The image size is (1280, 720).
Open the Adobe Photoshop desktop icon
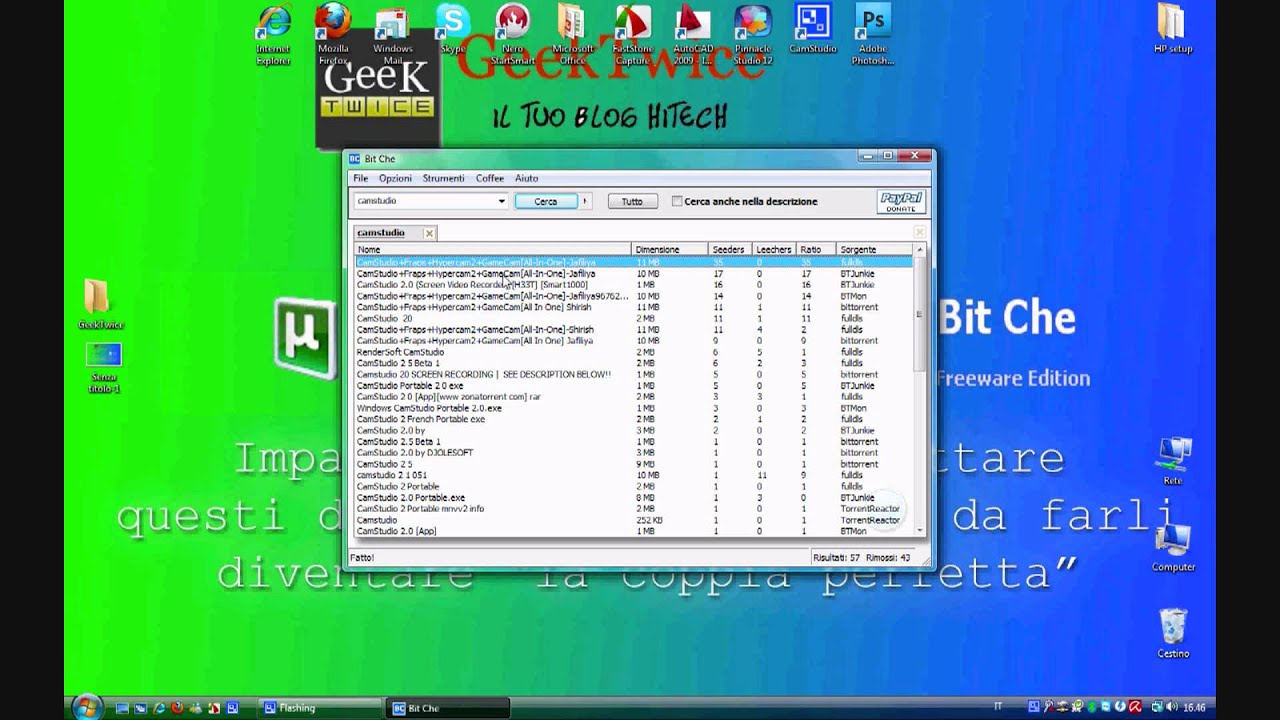tap(873, 36)
